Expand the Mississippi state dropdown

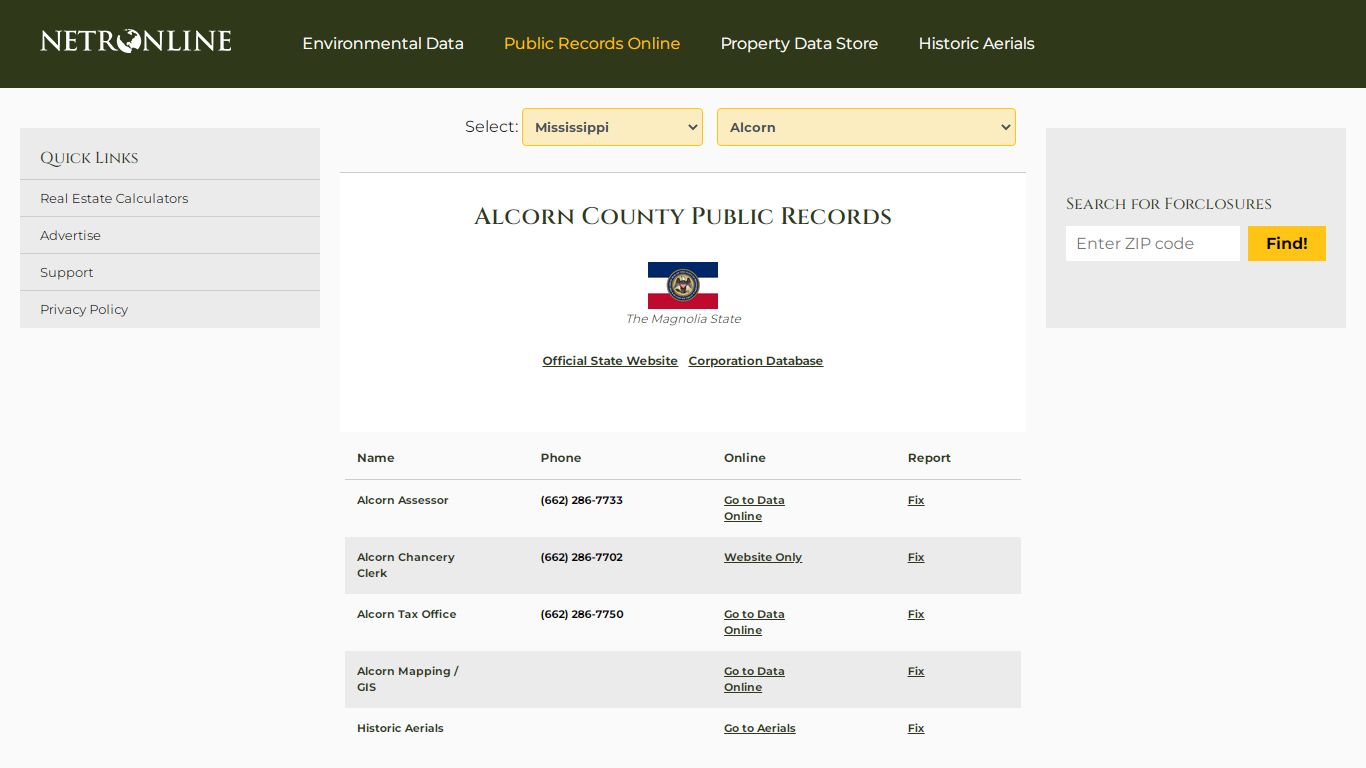612,127
